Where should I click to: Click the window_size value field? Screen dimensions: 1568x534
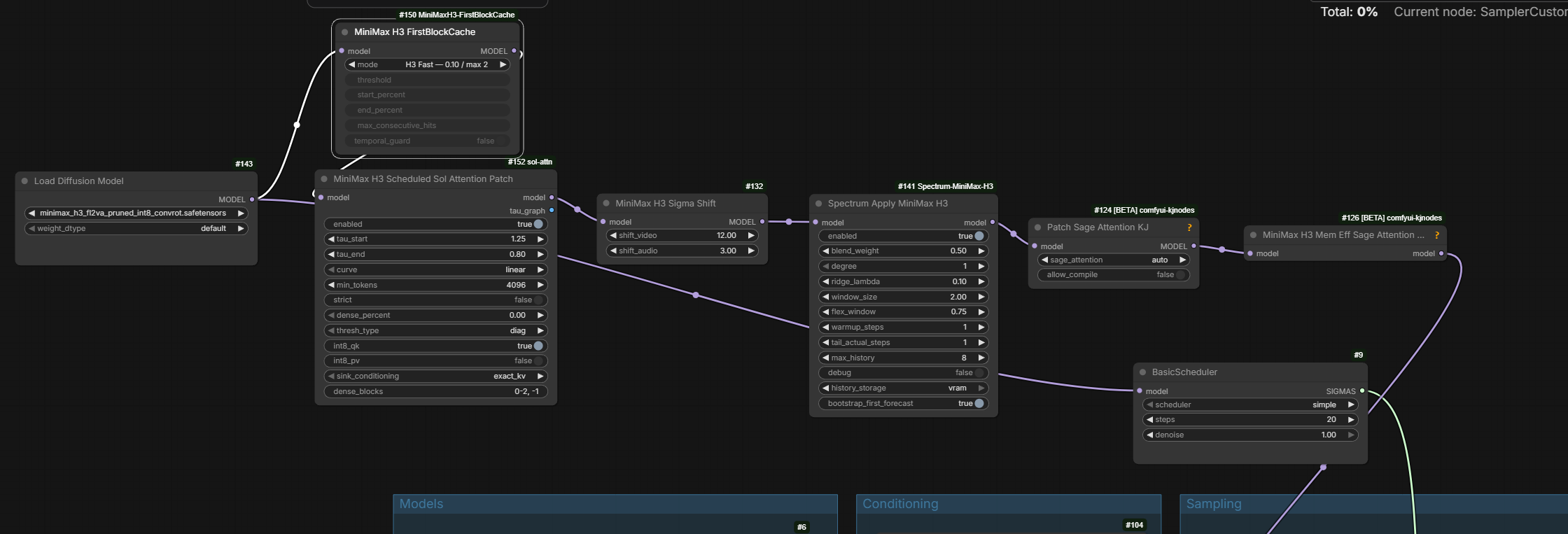(904, 297)
